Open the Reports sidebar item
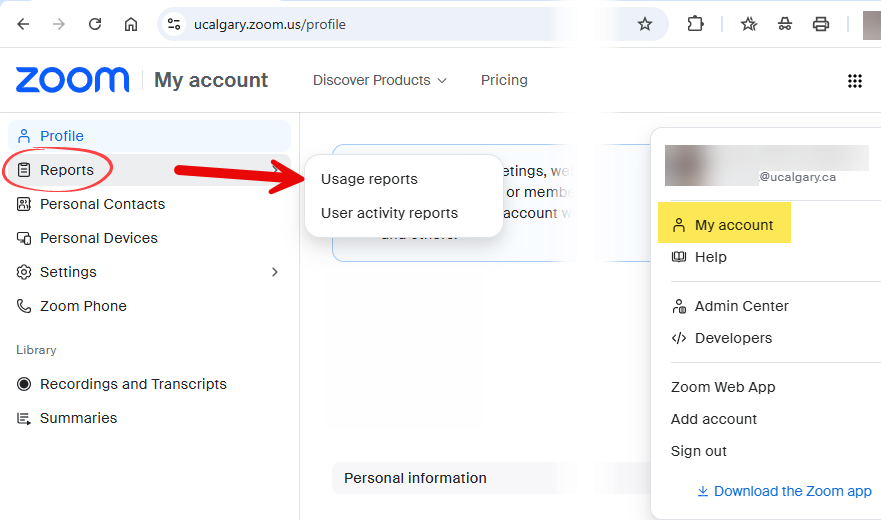 click(149, 170)
